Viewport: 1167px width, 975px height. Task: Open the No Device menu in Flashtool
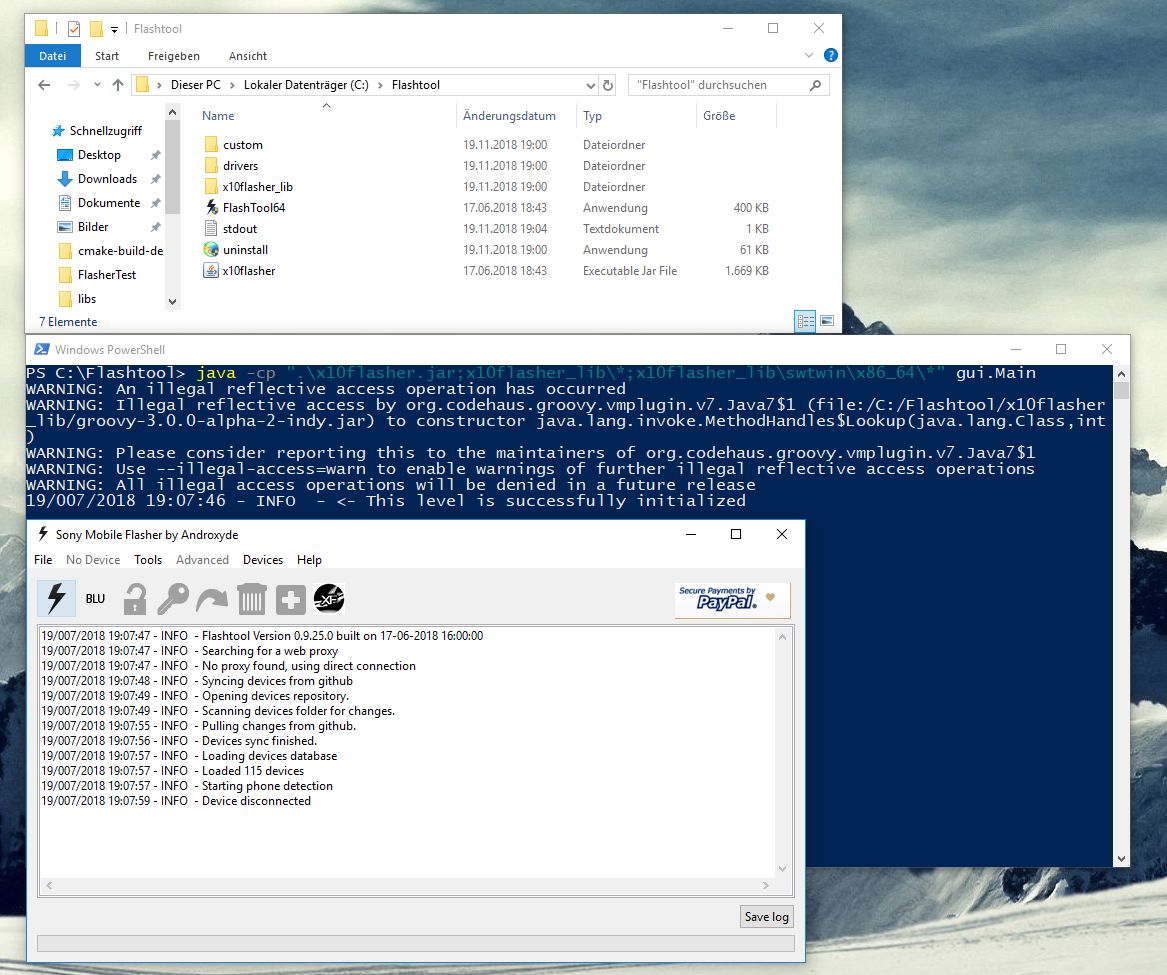[93, 560]
